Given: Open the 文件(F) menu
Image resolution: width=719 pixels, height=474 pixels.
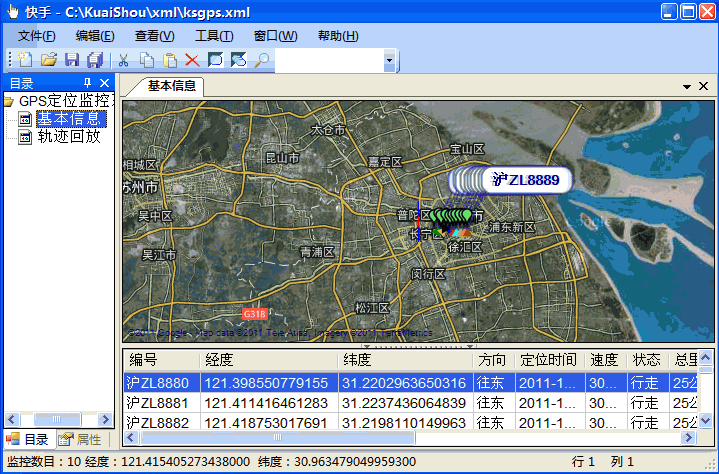Looking at the screenshot, I should (x=37, y=36).
